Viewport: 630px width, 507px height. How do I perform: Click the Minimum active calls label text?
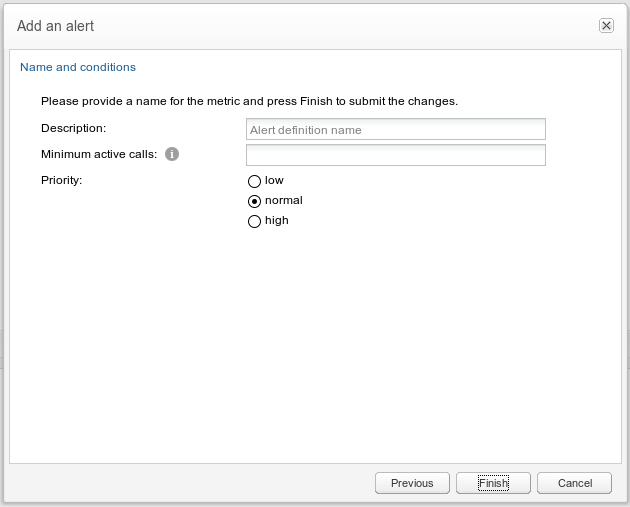pyautogui.click(x=99, y=154)
